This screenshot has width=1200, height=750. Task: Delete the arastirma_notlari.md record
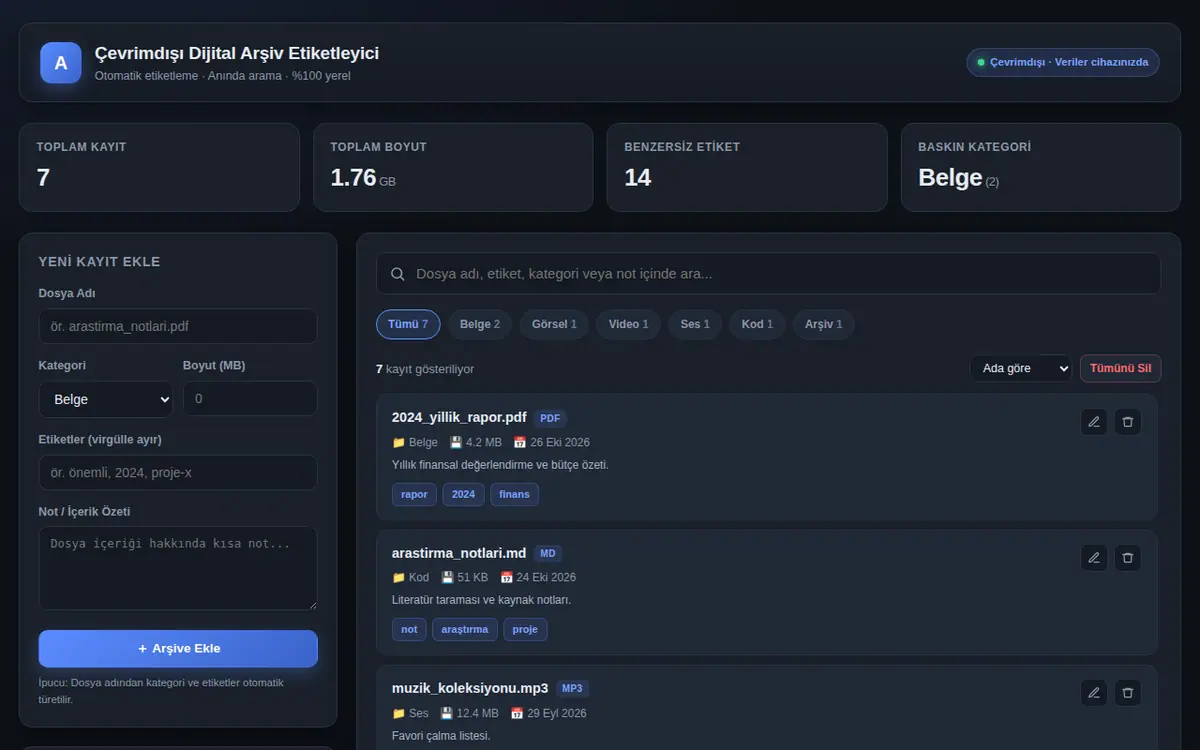[x=1128, y=558]
